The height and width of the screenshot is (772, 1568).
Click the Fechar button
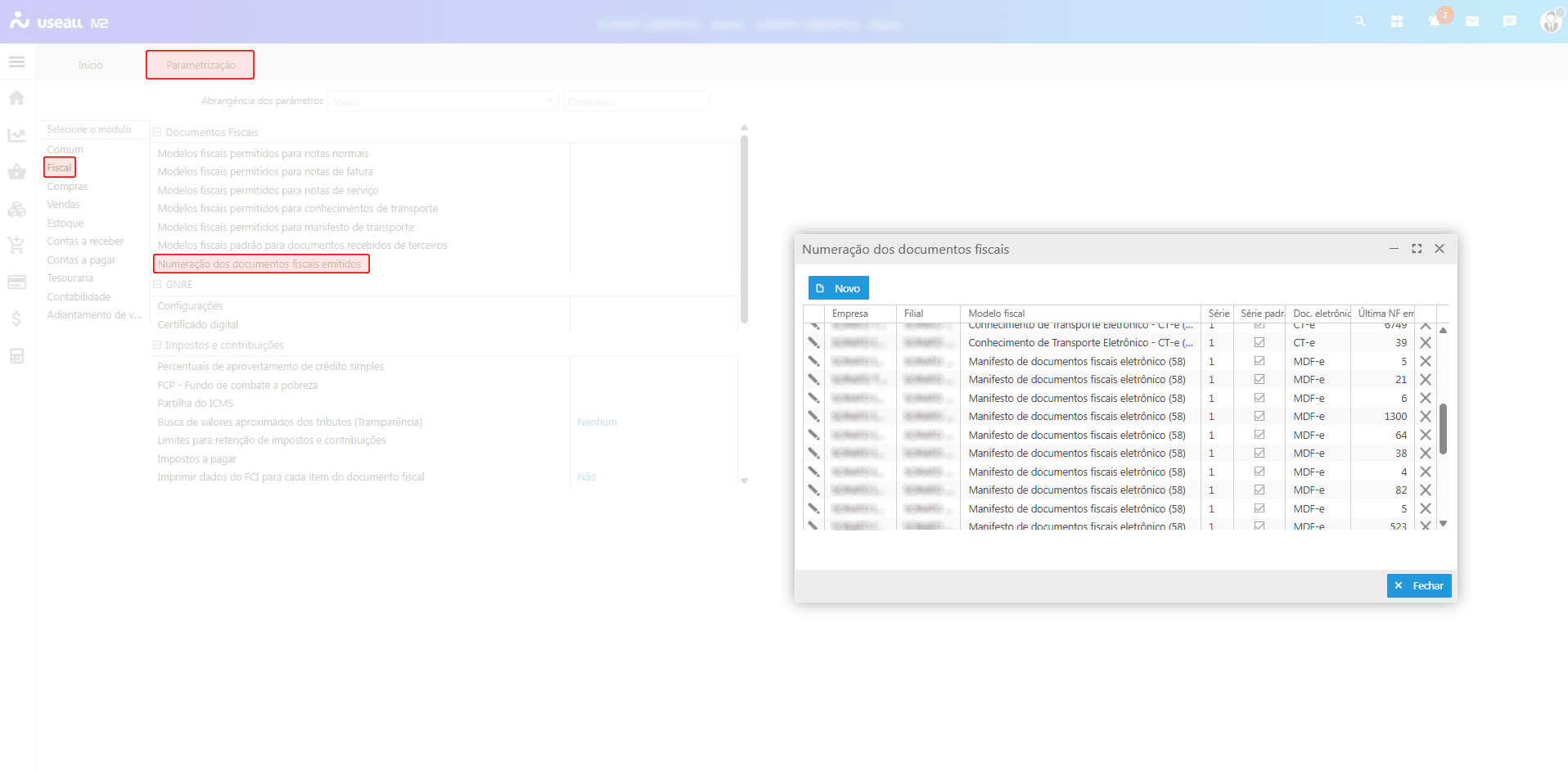point(1418,586)
